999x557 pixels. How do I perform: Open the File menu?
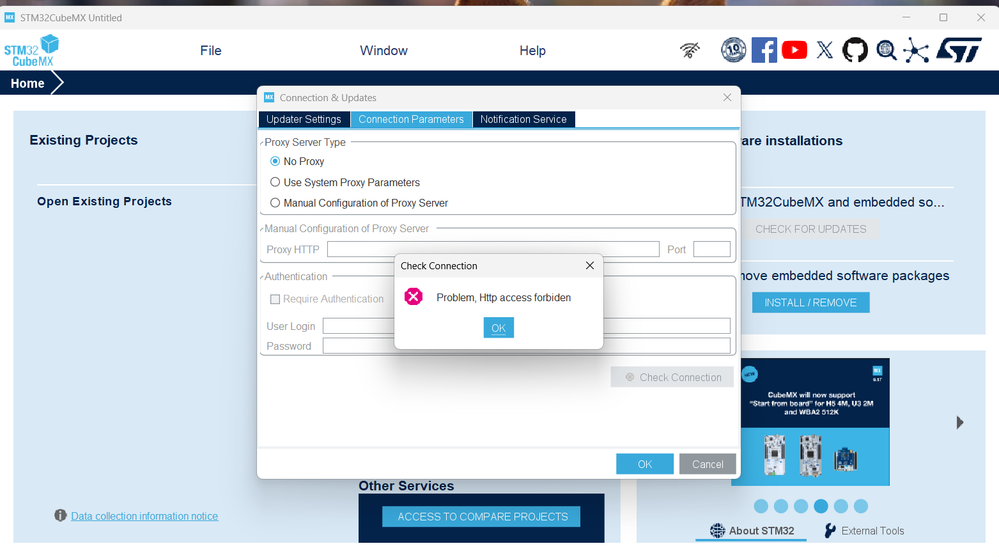click(x=211, y=50)
